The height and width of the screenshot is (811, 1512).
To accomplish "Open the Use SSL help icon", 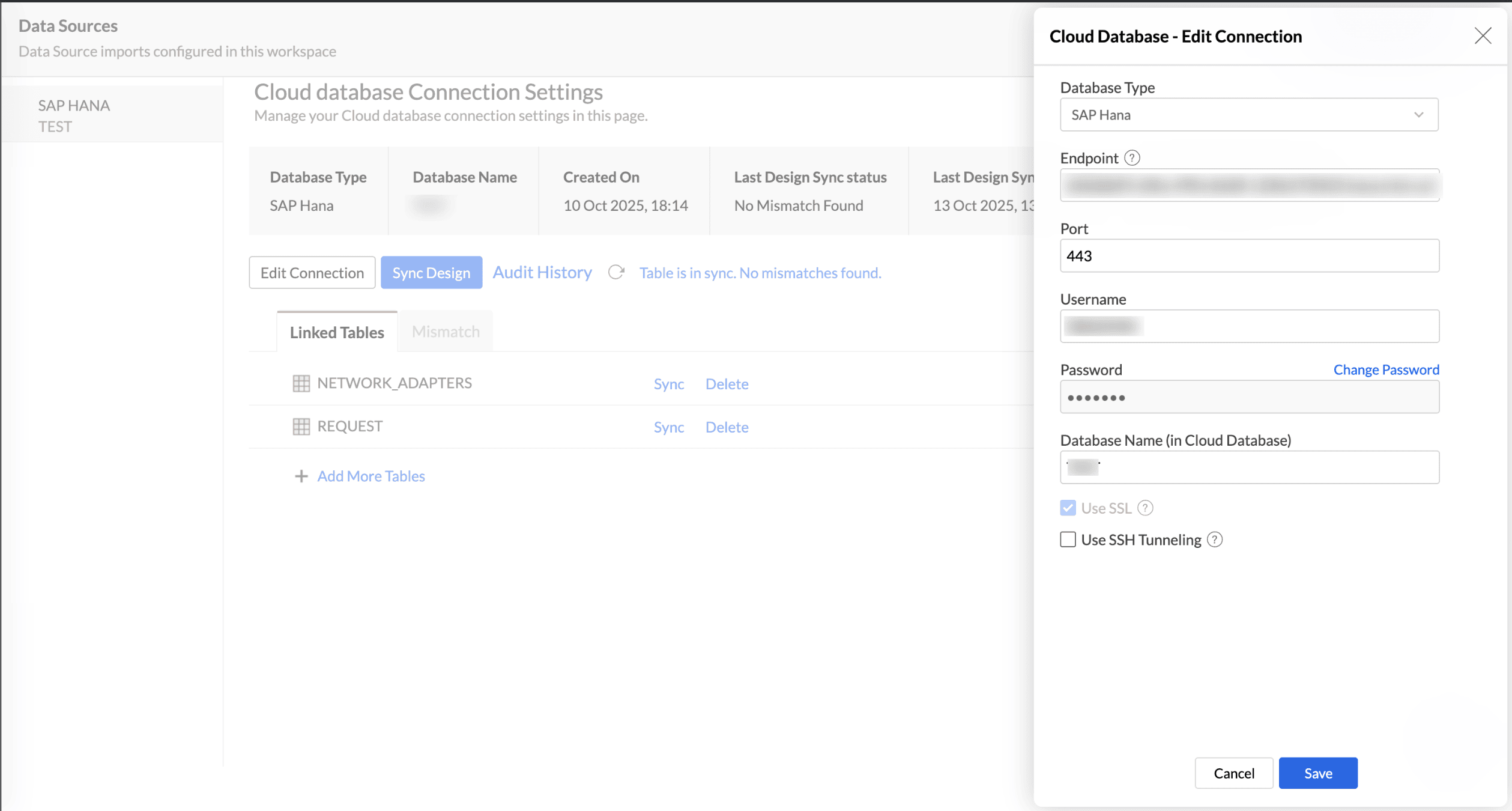I will 1145,508.
